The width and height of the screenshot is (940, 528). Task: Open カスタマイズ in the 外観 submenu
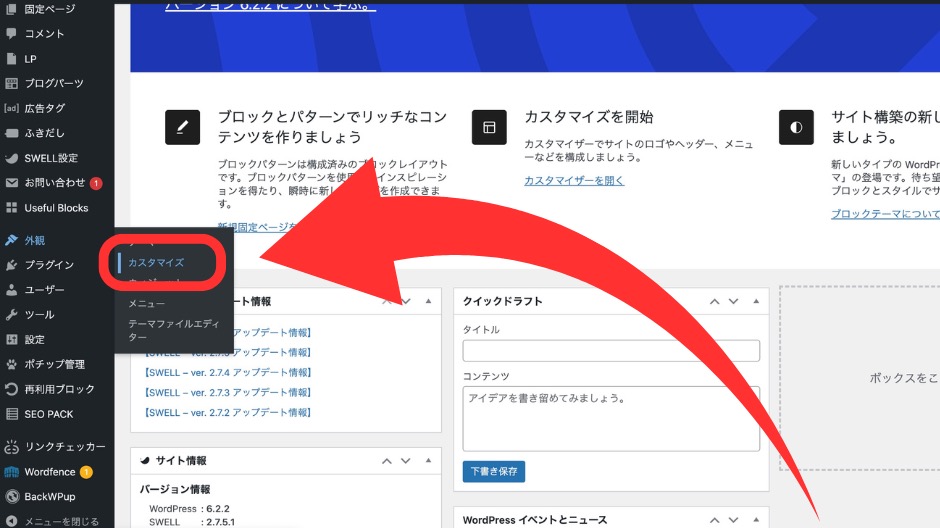click(156, 263)
